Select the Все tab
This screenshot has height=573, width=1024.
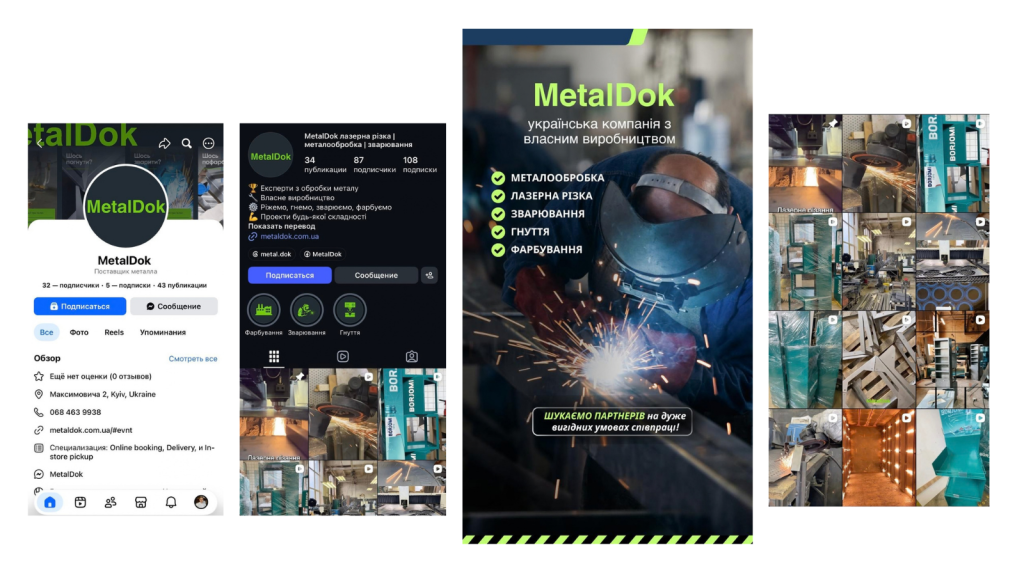coord(46,332)
